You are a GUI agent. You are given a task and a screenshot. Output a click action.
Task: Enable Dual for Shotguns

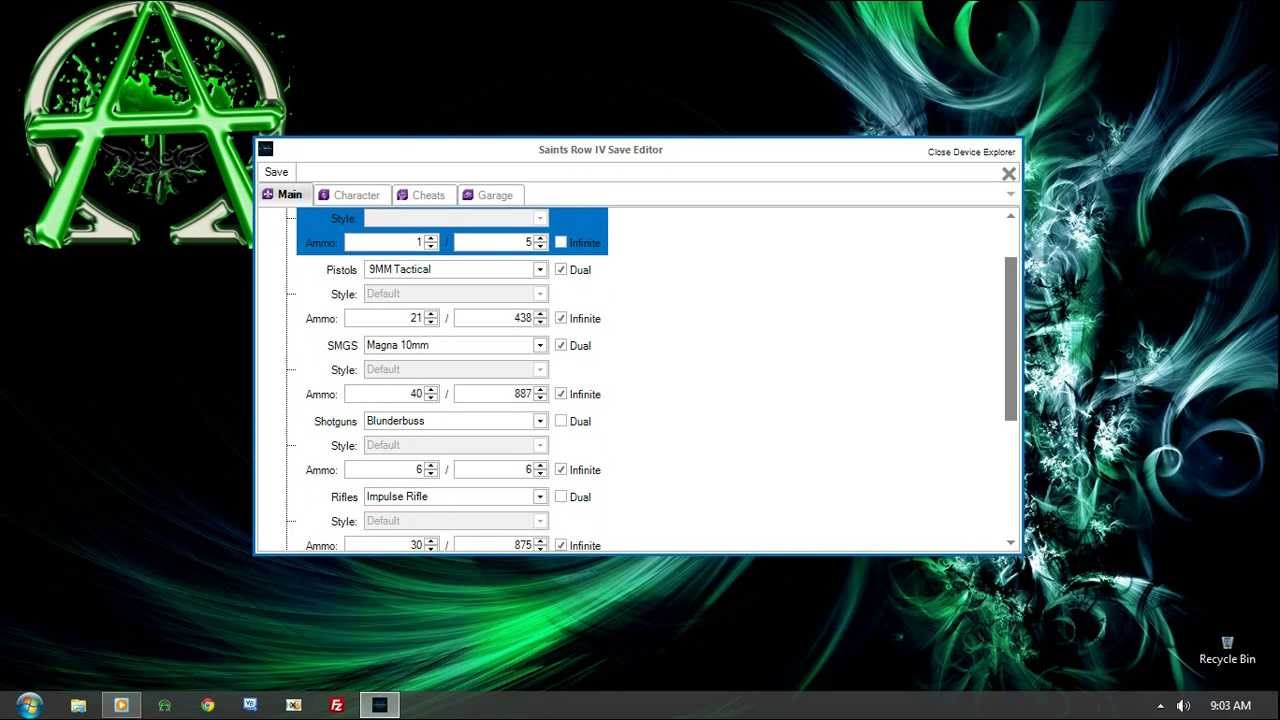561,421
